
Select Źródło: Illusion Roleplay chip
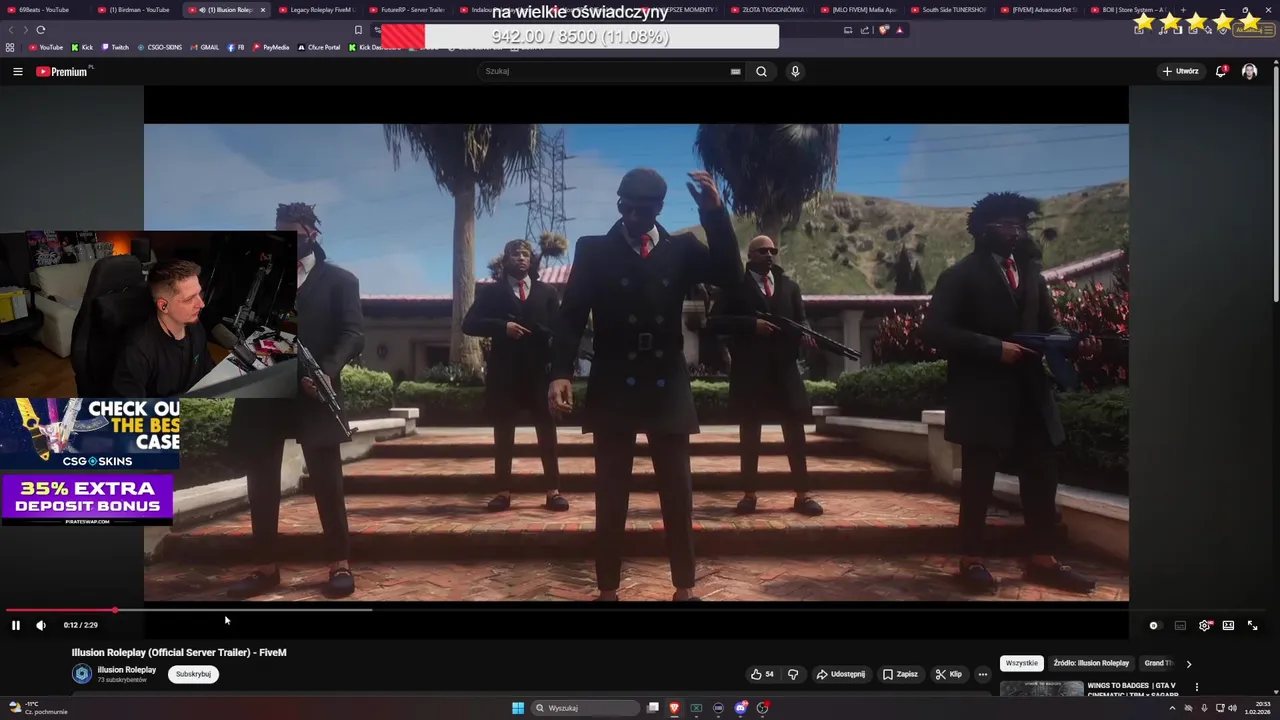click(1091, 663)
